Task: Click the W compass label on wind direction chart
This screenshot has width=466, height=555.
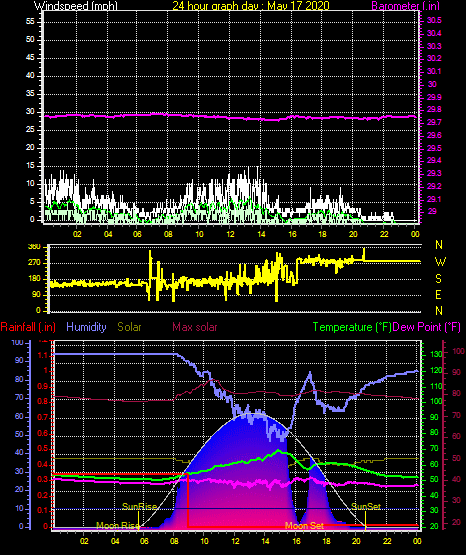Action: [440, 262]
